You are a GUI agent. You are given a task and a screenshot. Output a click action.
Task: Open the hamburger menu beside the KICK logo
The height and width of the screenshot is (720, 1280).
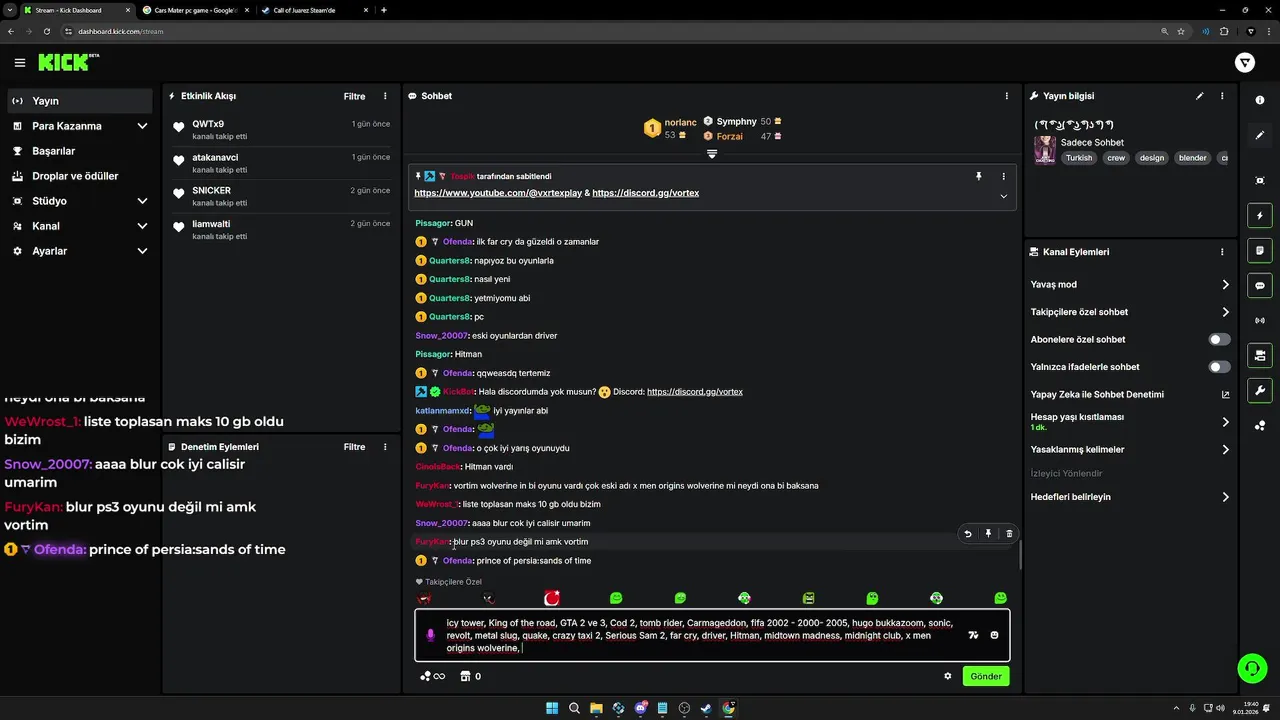pyautogui.click(x=20, y=63)
